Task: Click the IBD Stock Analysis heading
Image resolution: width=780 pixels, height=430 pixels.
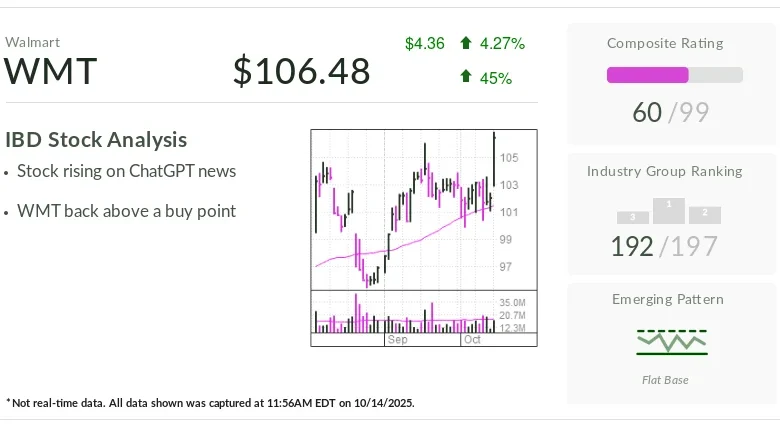Action: [x=96, y=140]
